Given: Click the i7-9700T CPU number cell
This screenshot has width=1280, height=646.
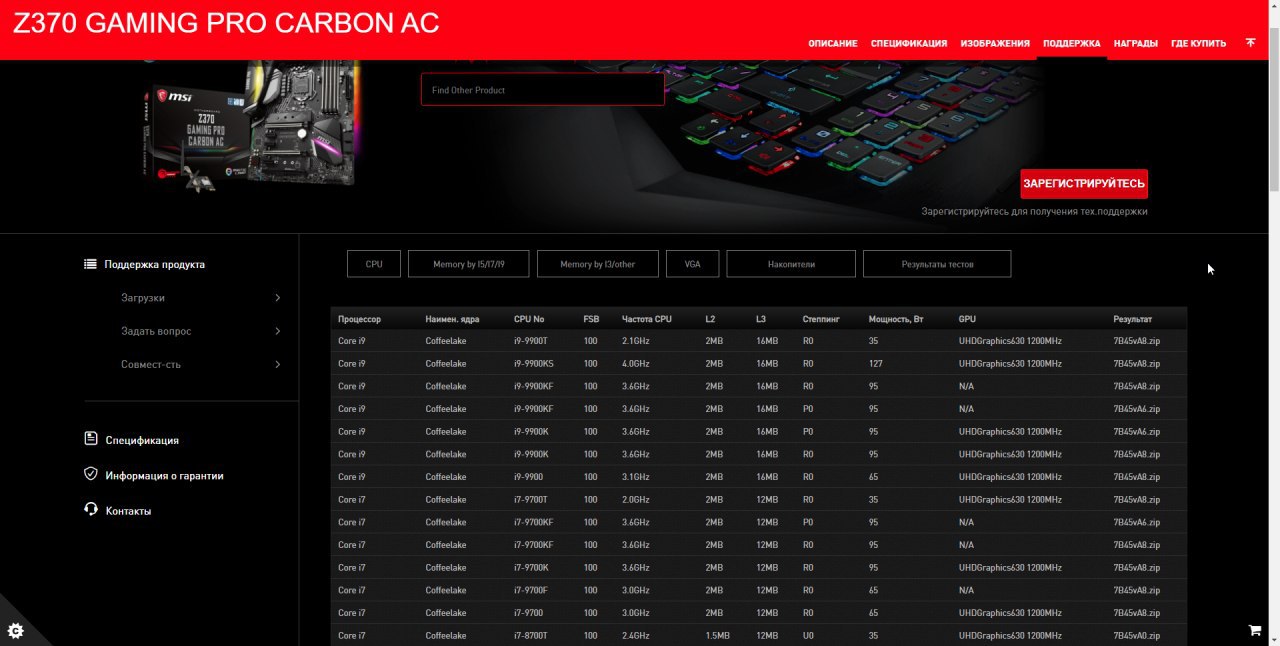Looking at the screenshot, I should click(x=530, y=500).
